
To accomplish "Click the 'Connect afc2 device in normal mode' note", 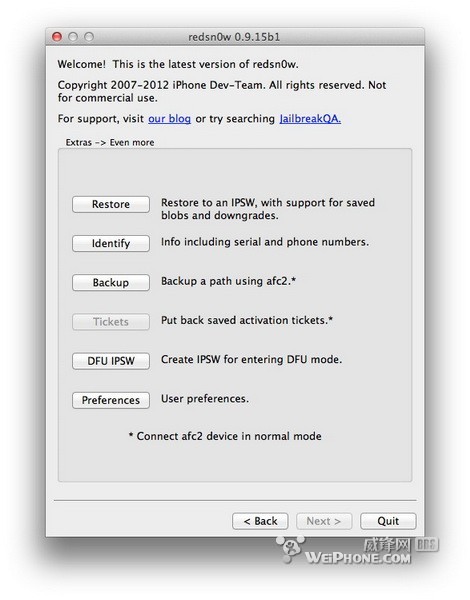I will (x=225, y=436).
